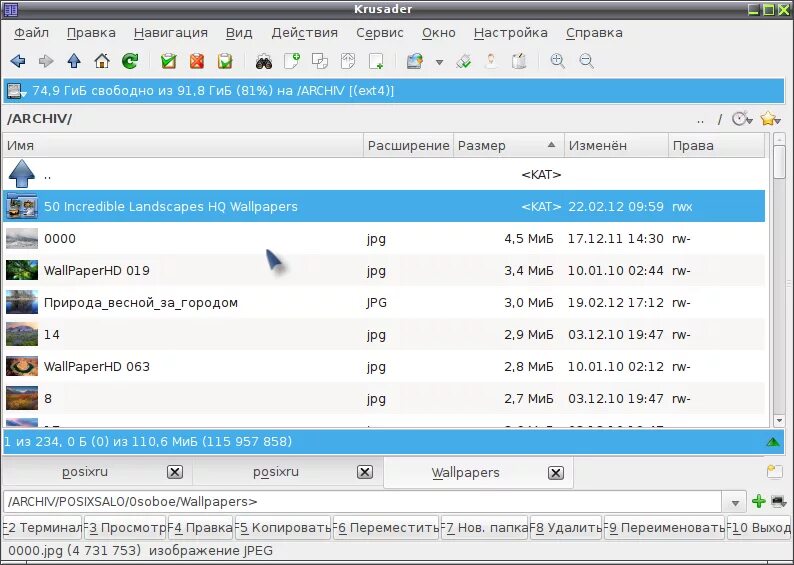Click the new tab icon beside tabs

point(774,472)
